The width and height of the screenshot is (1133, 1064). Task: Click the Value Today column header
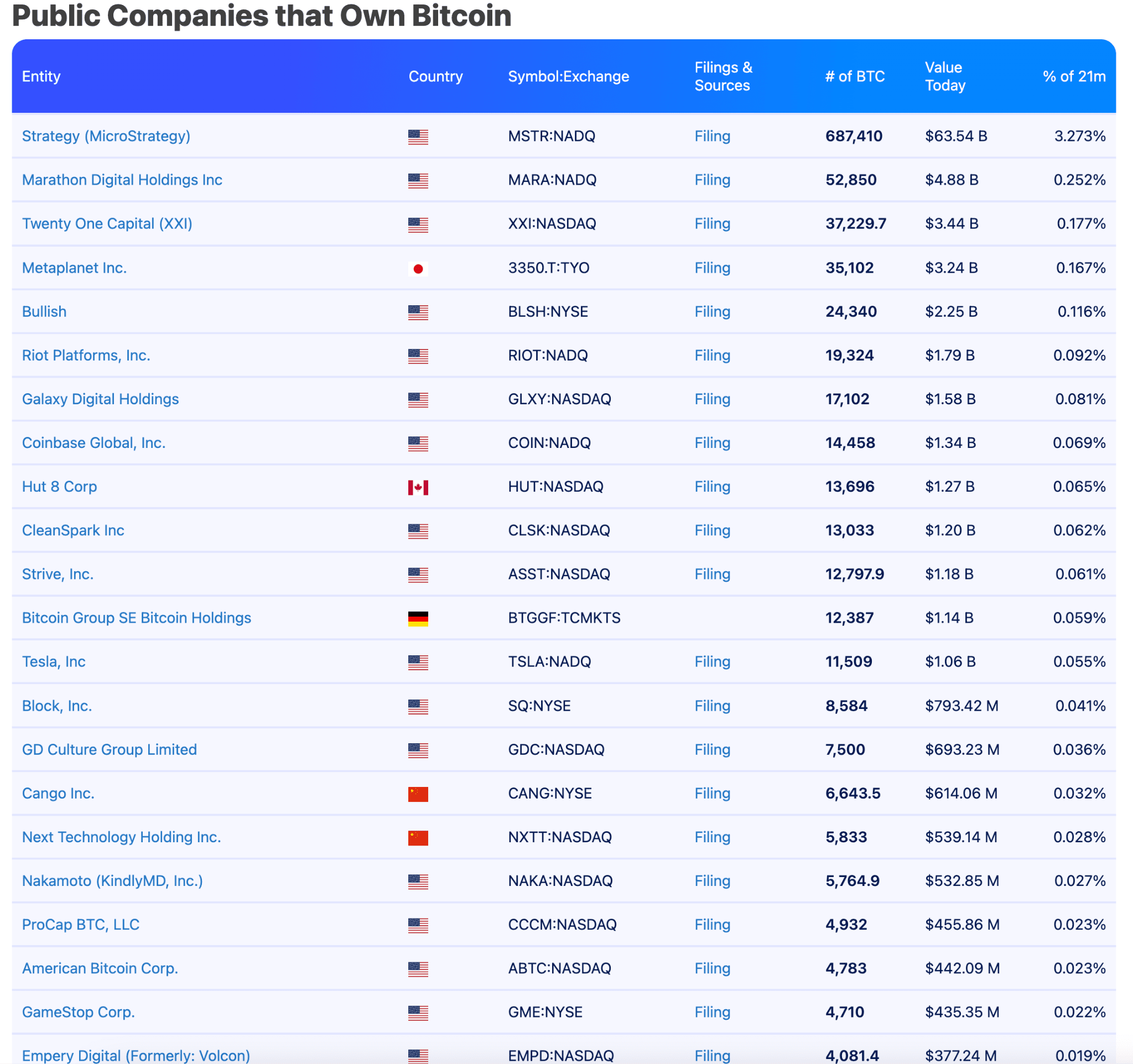(945, 76)
